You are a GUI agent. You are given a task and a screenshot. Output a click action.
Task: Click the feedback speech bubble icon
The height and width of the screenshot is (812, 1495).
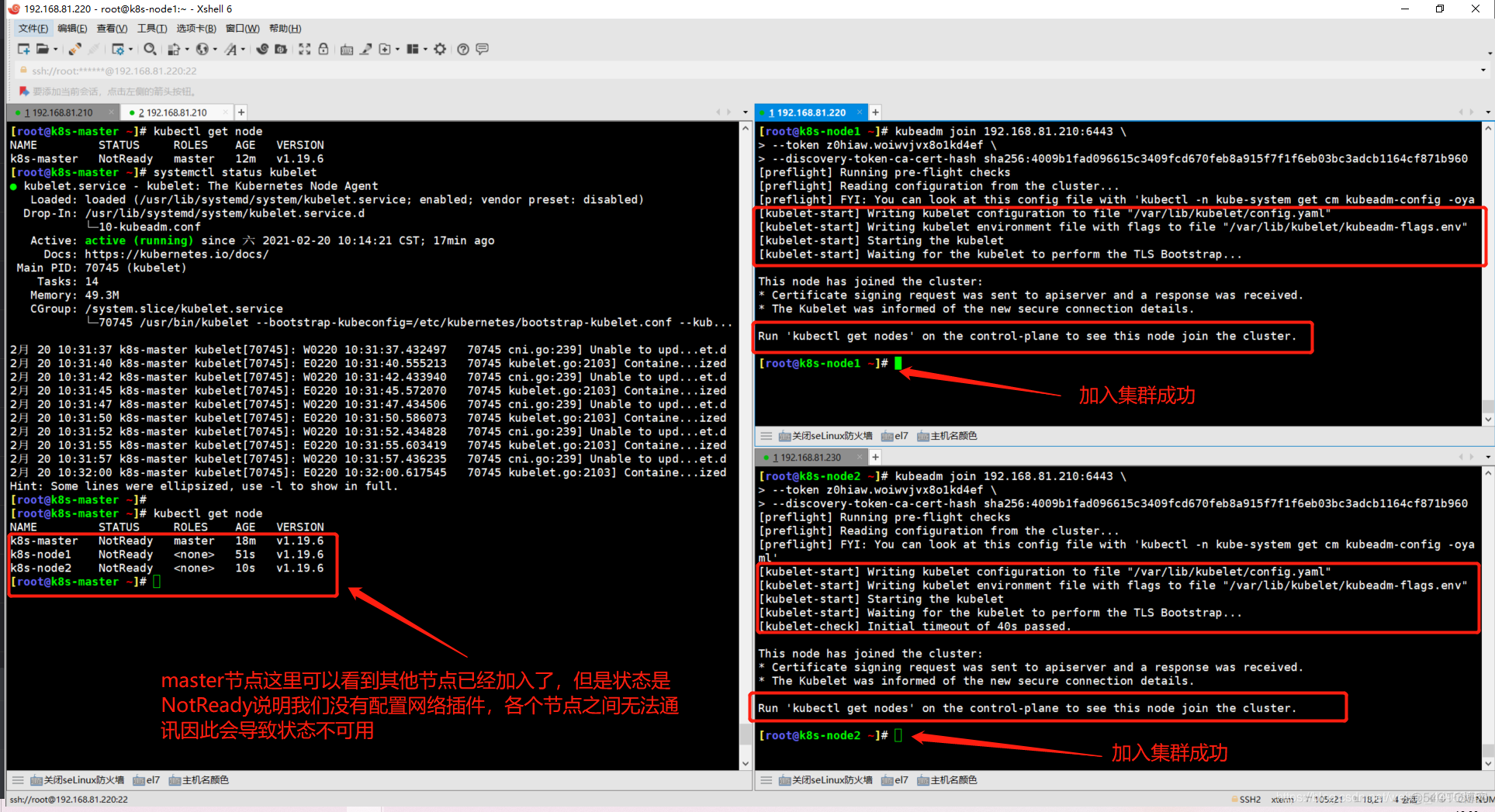pyautogui.click(x=482, y=49)
